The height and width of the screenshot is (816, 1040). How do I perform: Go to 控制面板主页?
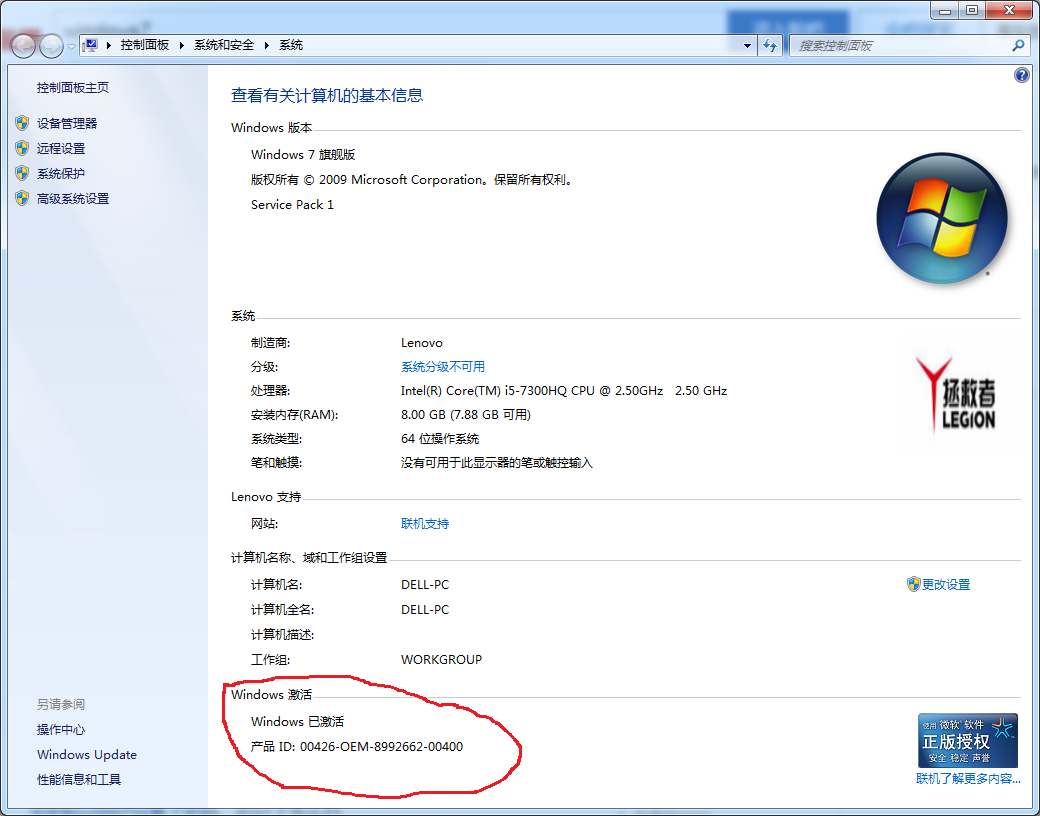73,88
